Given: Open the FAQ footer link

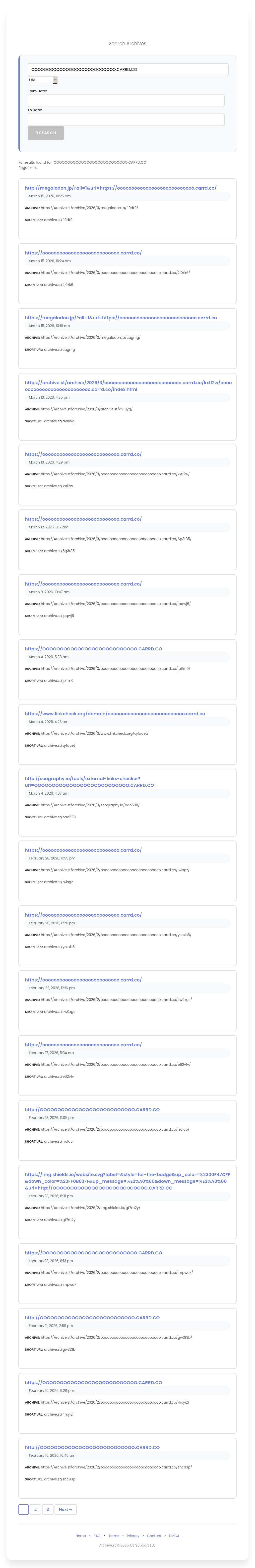Looking at the screenshot, I should tap(97, 1536).
